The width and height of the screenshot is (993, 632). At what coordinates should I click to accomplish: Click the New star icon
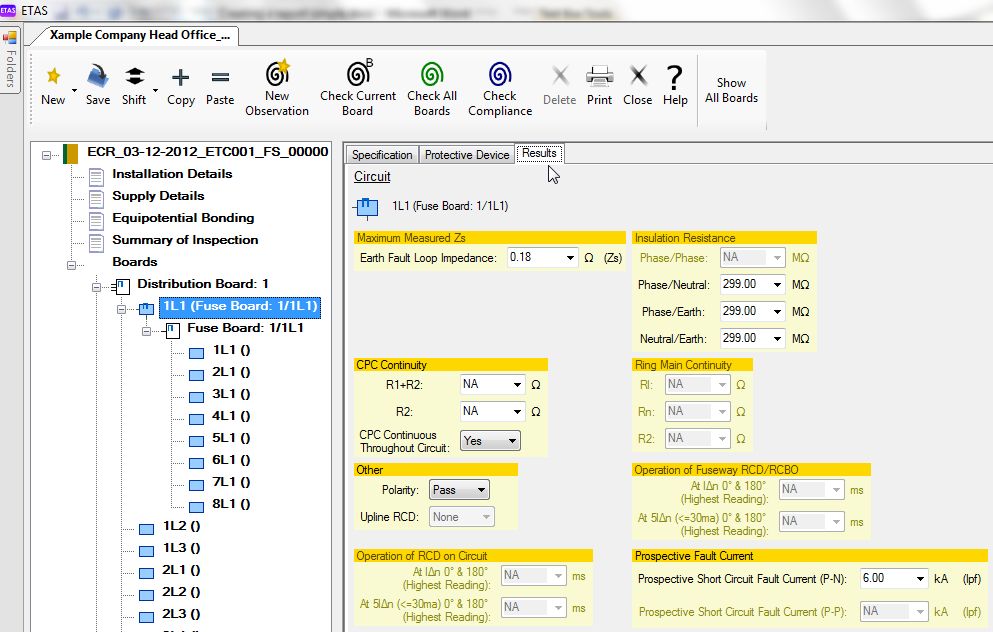[x=53, y=77]
